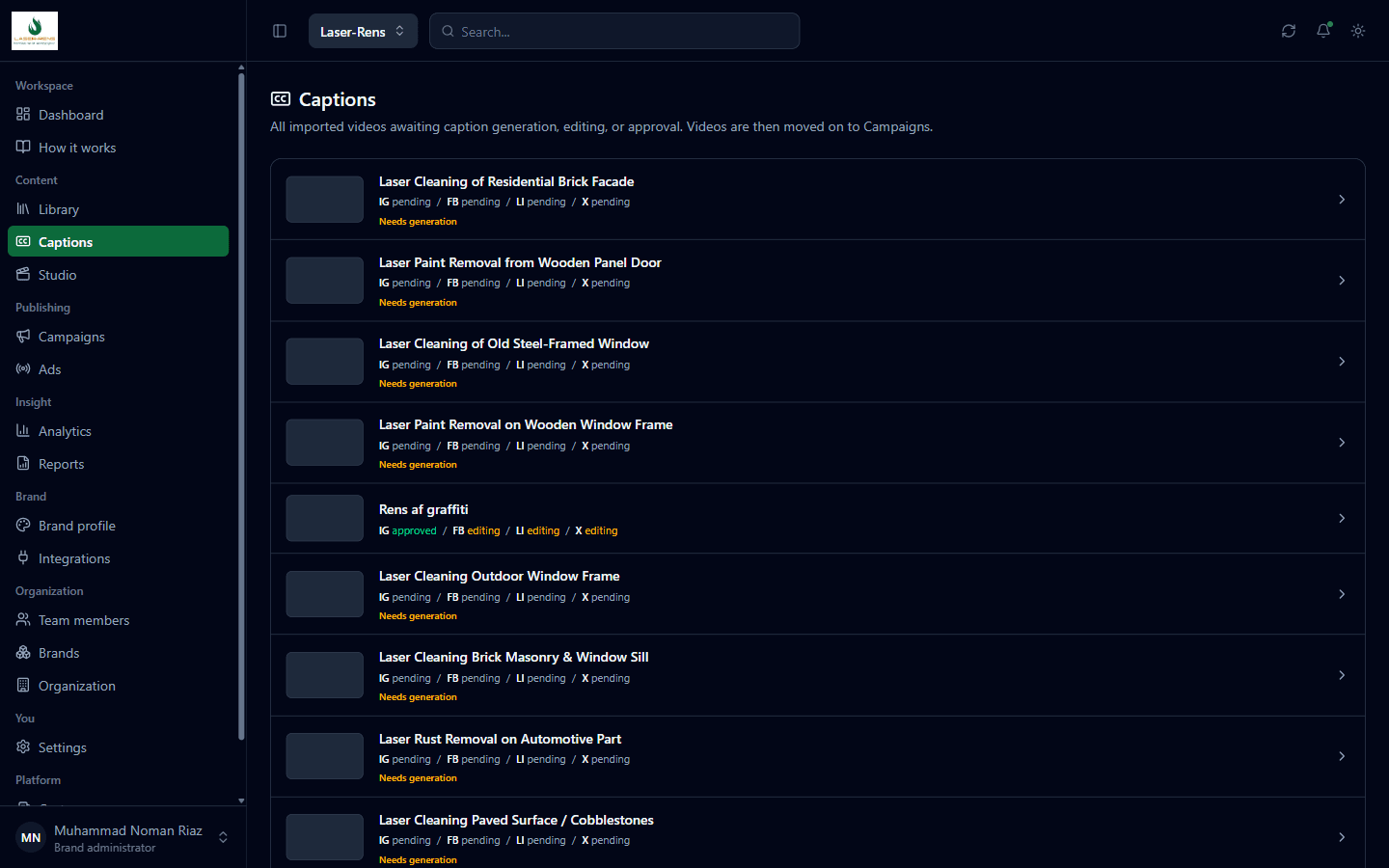Viewport: 1389px width, 868px height.
Task: Open the Laser-Rens brand switcher dropdown
Action: coord(363,31)
